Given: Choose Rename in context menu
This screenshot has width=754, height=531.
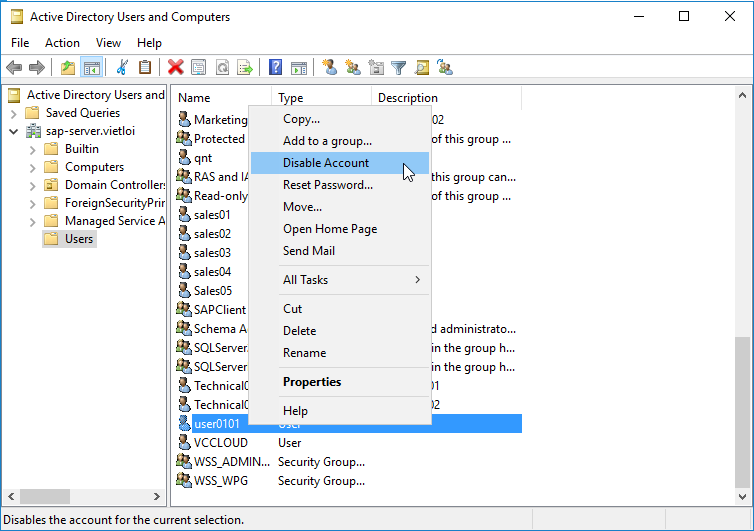Looking at the screenshot, I should coord(339,353).
